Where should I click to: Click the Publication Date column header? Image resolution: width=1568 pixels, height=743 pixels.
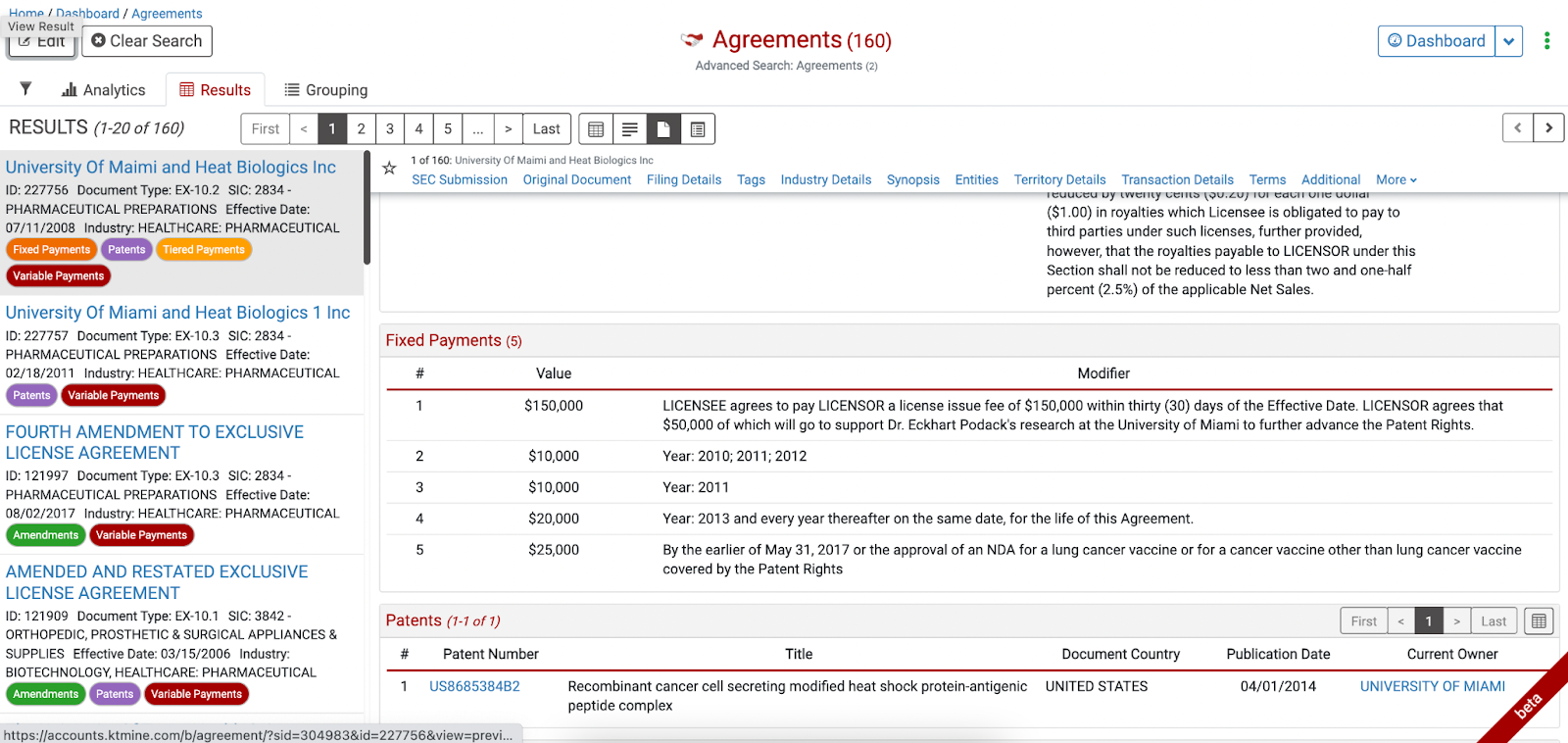tap(1278, 654)
